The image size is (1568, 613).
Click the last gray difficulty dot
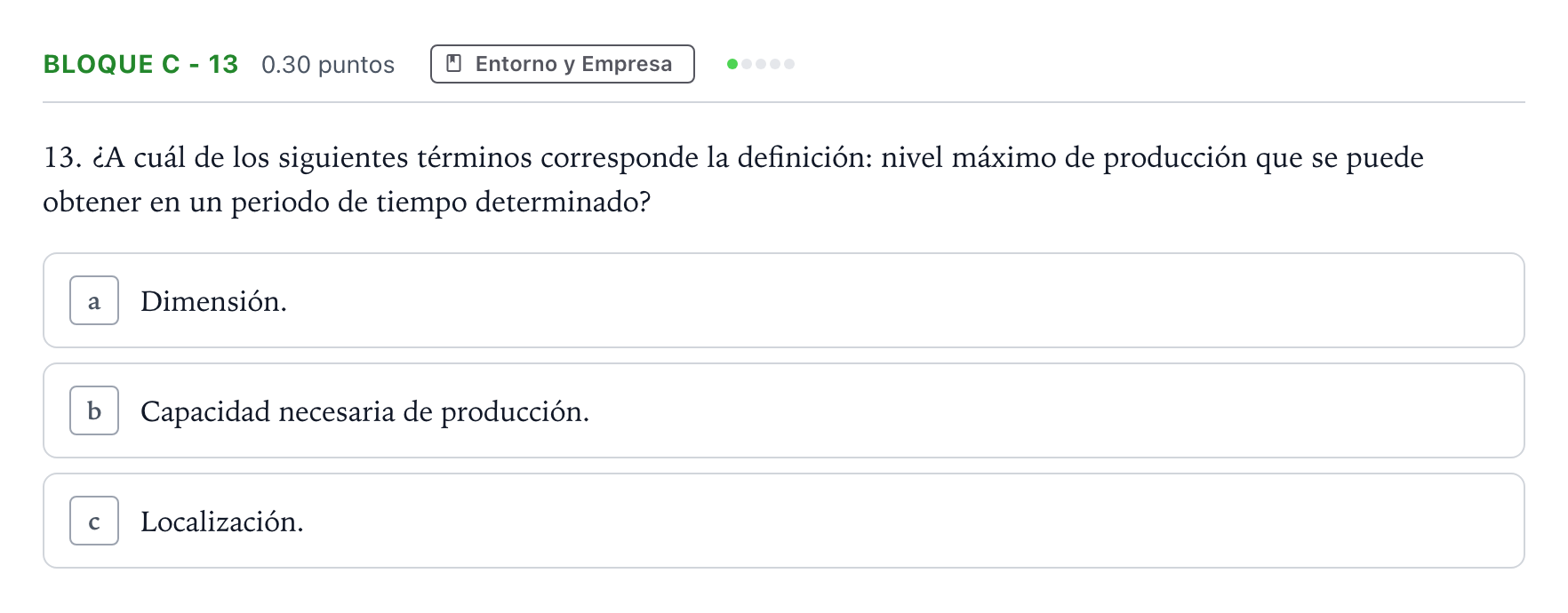tap(789, 64)
